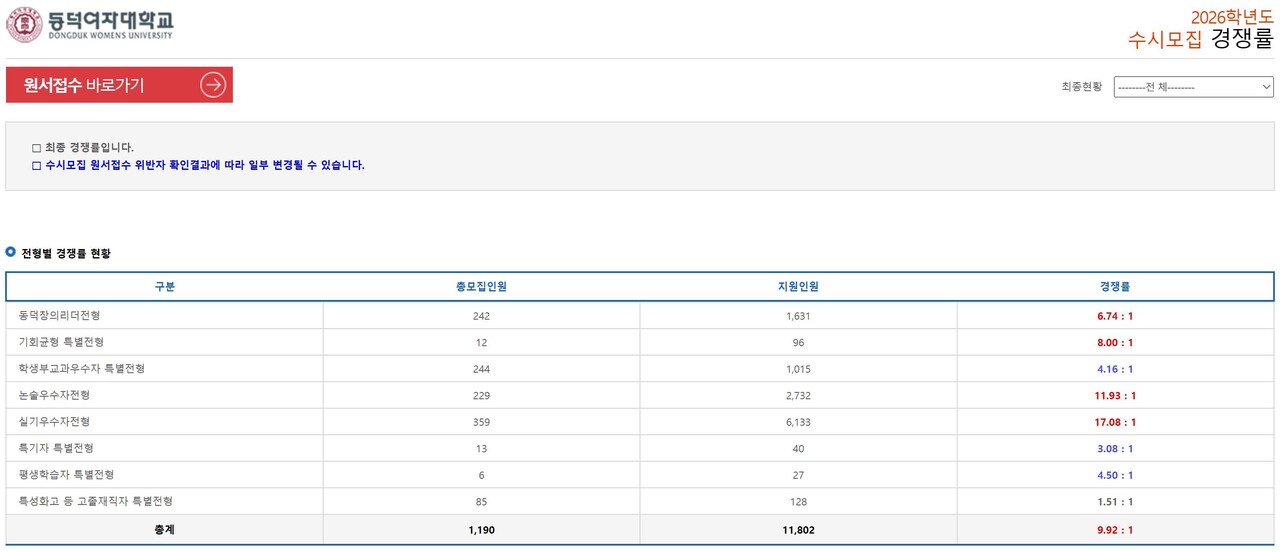Click the 최종현황 label

pyautogui.click(x=1082, y=87)
